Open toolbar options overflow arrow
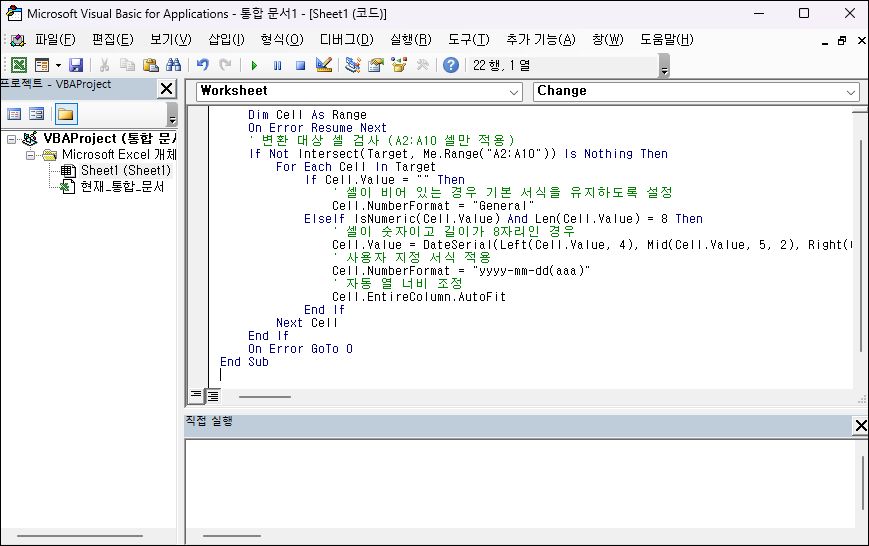 [x=664, y=66]
